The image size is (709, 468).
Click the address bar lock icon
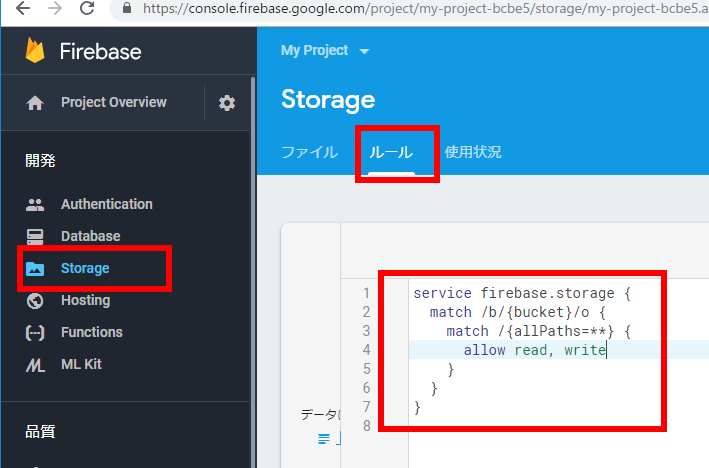tap(127, 8)
